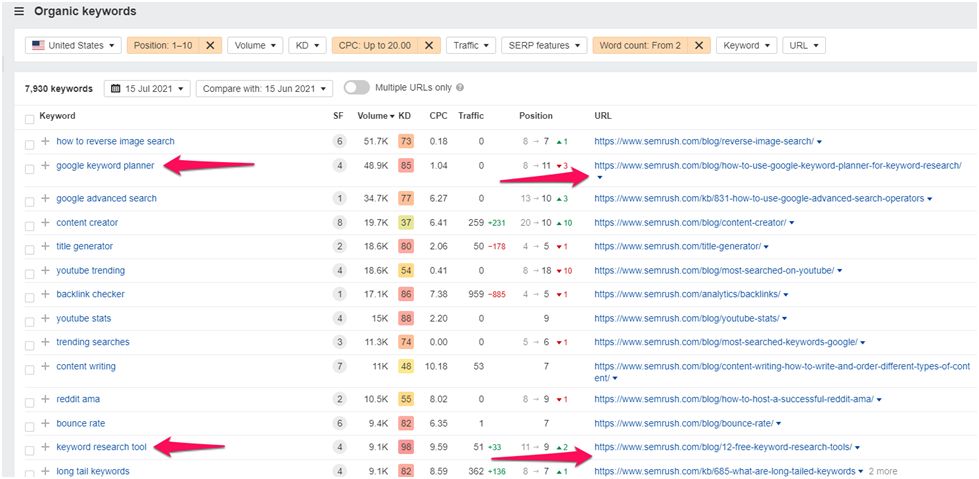Sort table by Volume column header
The height and width of the screenshot is (479, 979).
tap(375, 116)
